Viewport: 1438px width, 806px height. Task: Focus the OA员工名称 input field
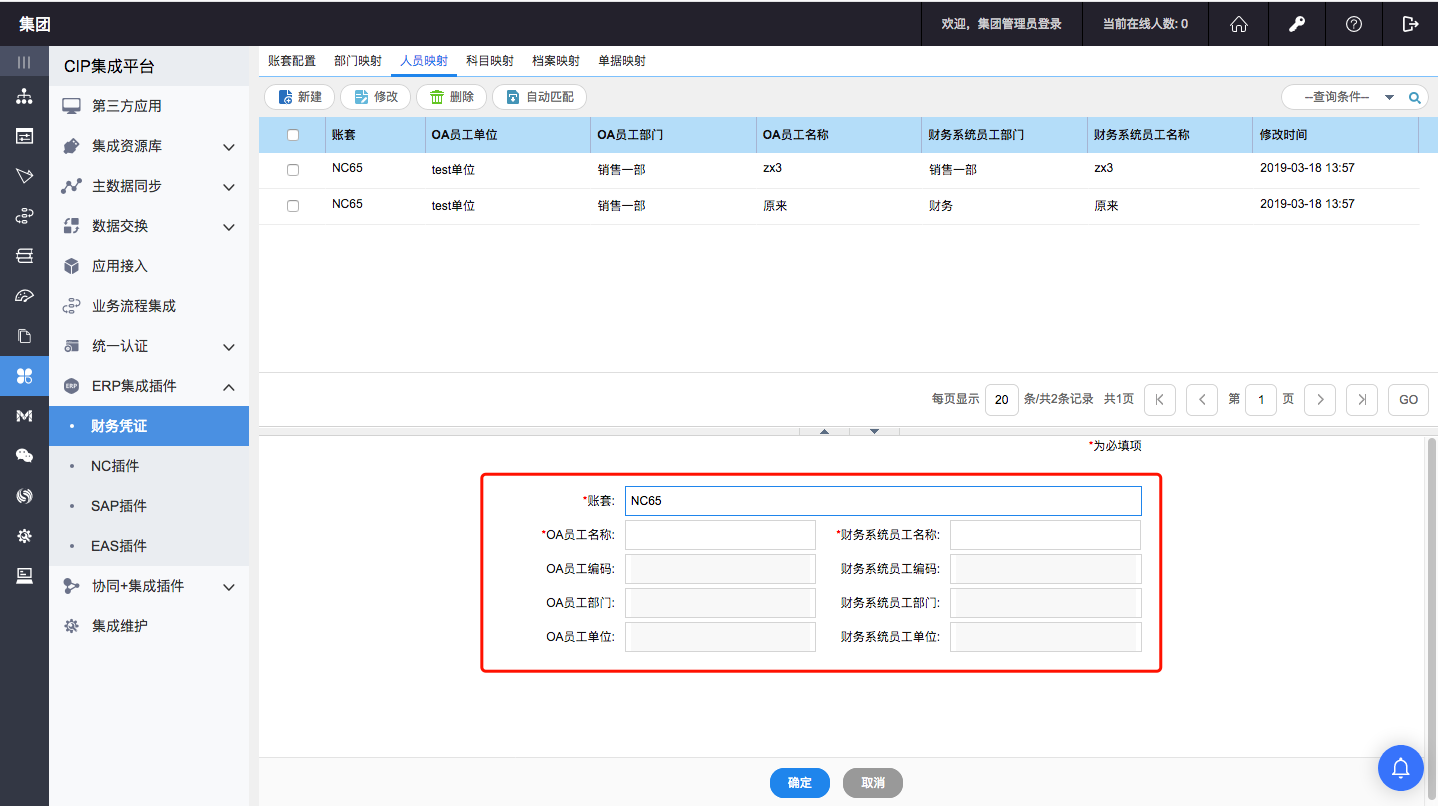(720, 535)
